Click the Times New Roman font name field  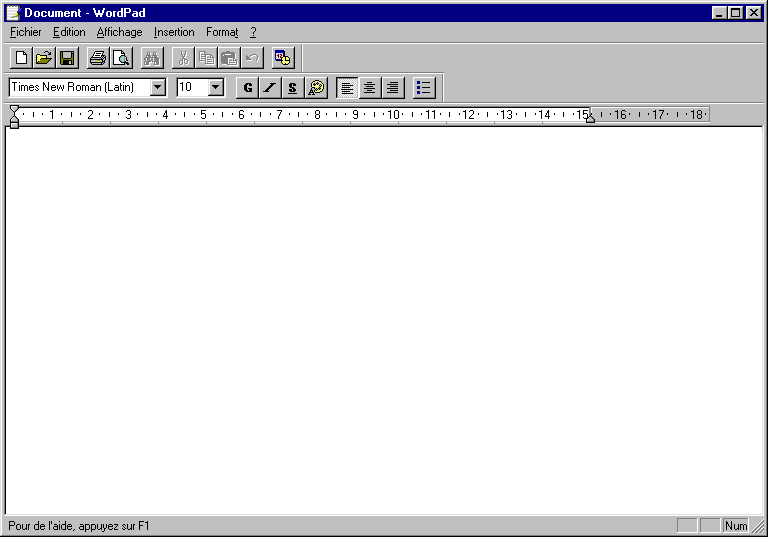pyautogui.click(x=80, y=87)
